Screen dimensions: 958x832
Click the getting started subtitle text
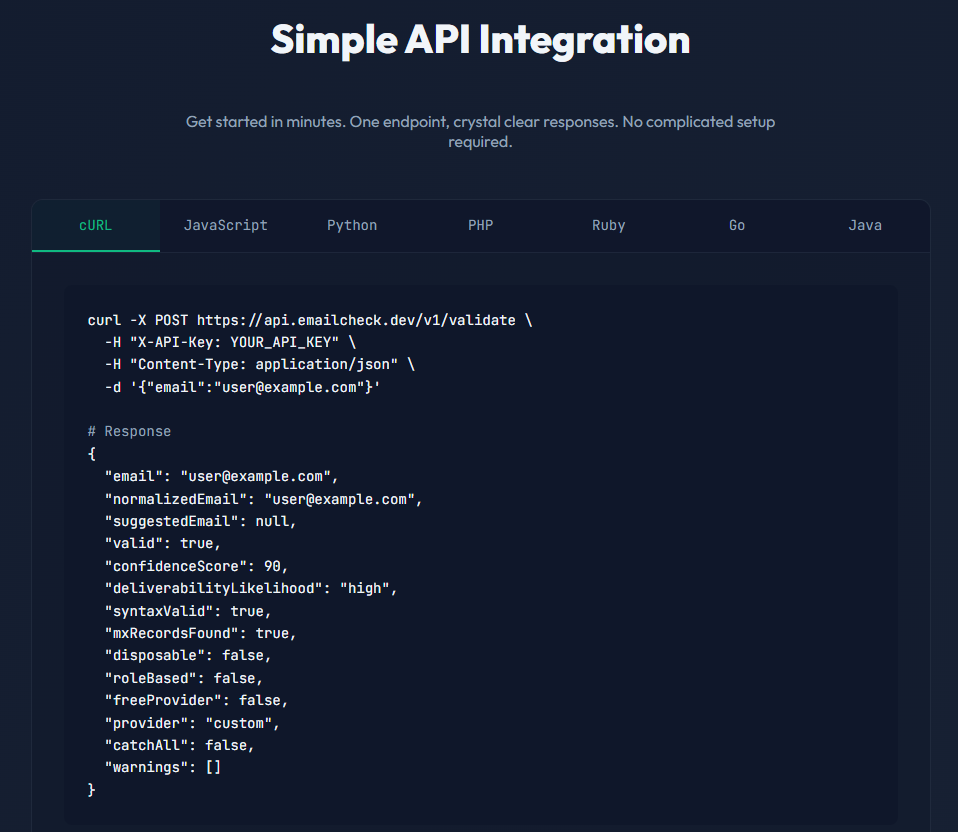pos(480,131)
